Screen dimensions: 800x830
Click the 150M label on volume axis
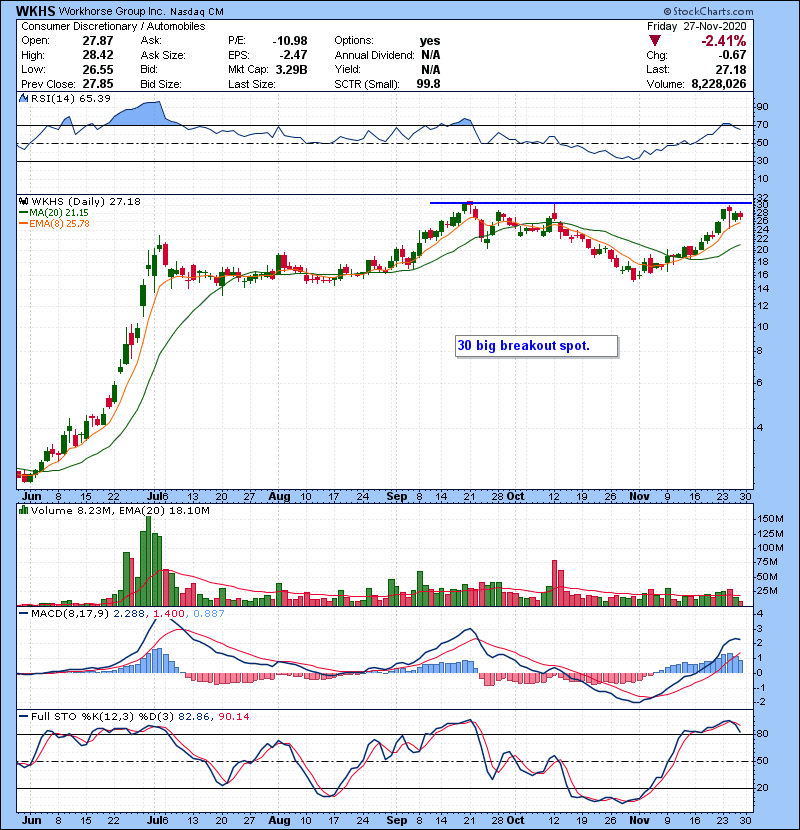771,519
